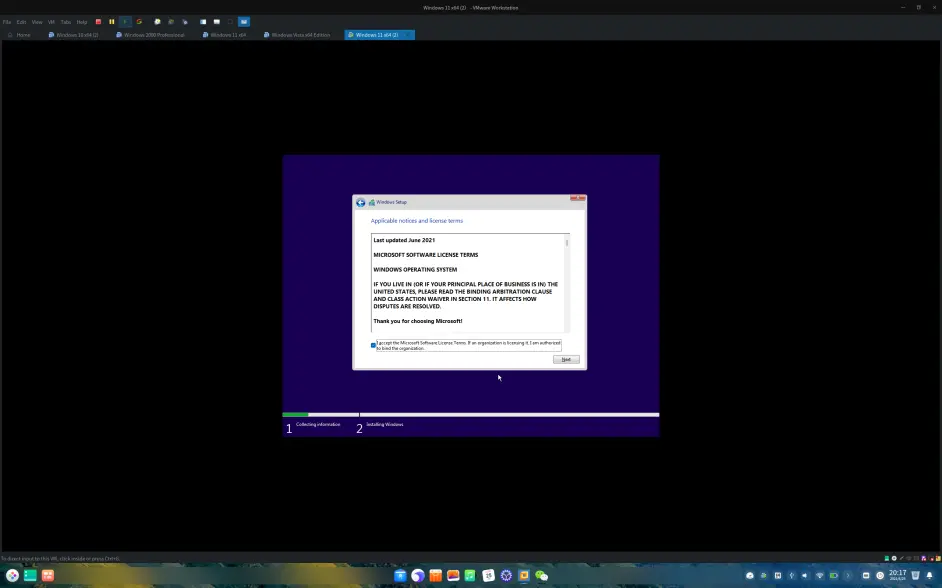Image resolution: width=942 pixels, height=588 pixels.
Task: Open the WeChat dock icon
Action: [542, 575]
